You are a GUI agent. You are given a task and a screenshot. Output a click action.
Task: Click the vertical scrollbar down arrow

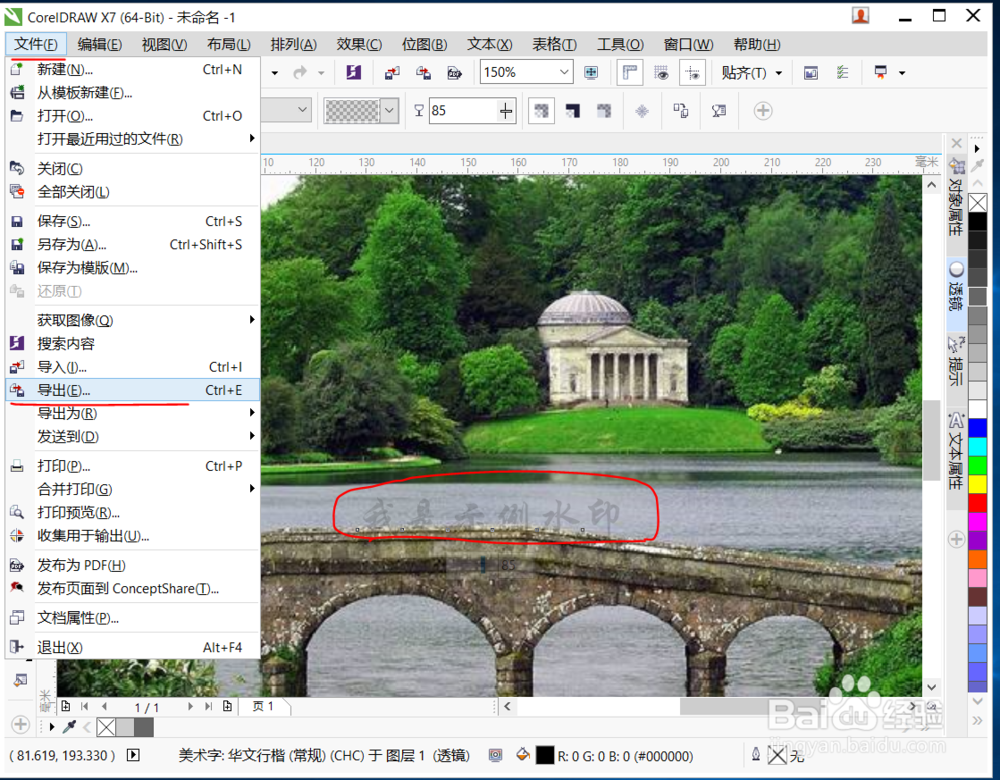tap(932, 687)
